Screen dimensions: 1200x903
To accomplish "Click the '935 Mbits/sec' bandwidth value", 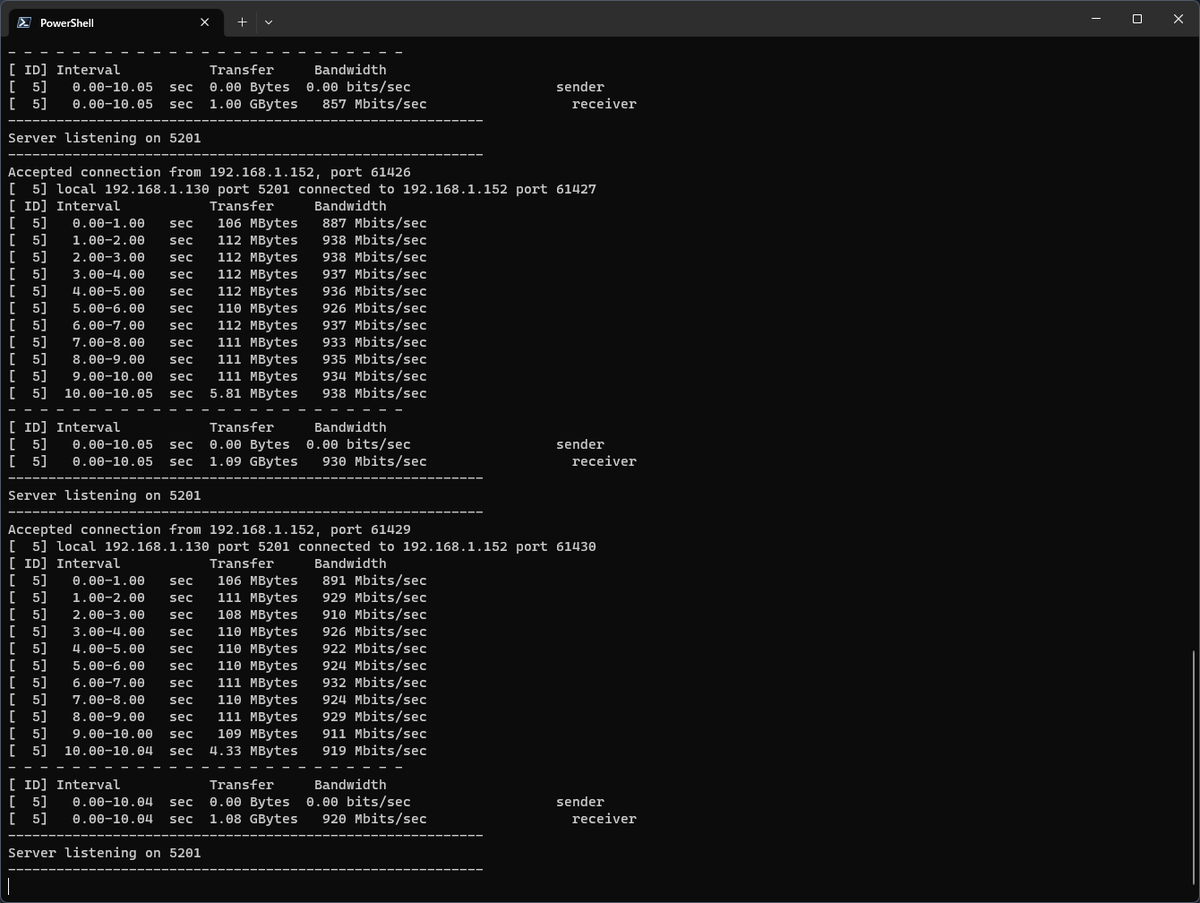I will click(374, 359).
